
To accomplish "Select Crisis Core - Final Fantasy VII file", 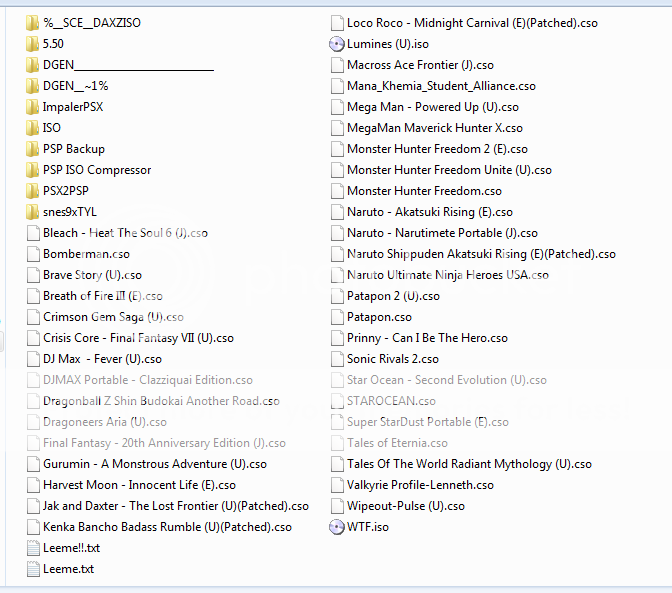I will (x=138, y=338).
